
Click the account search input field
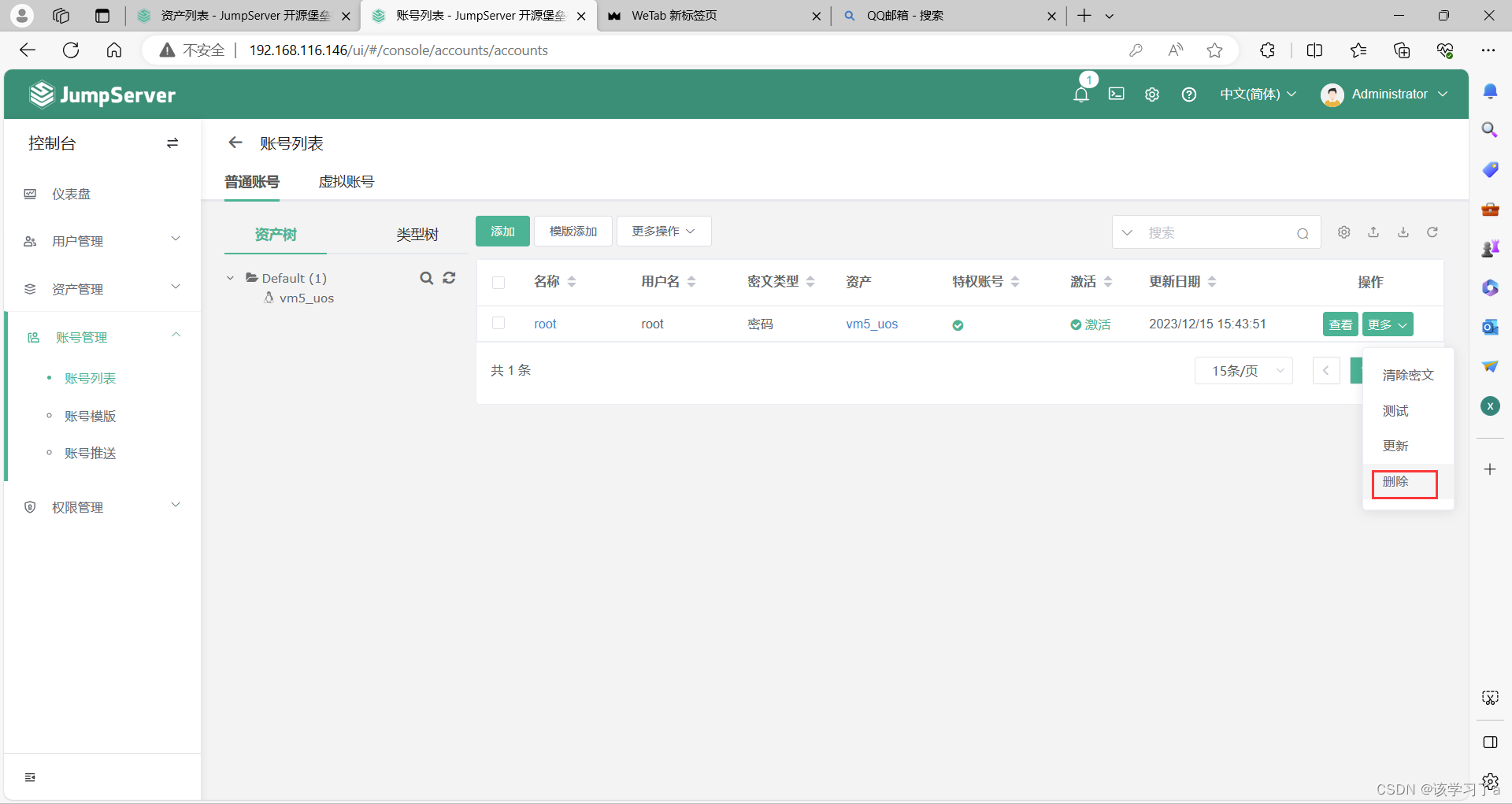pyautogui.click(x=1218, y=233)
